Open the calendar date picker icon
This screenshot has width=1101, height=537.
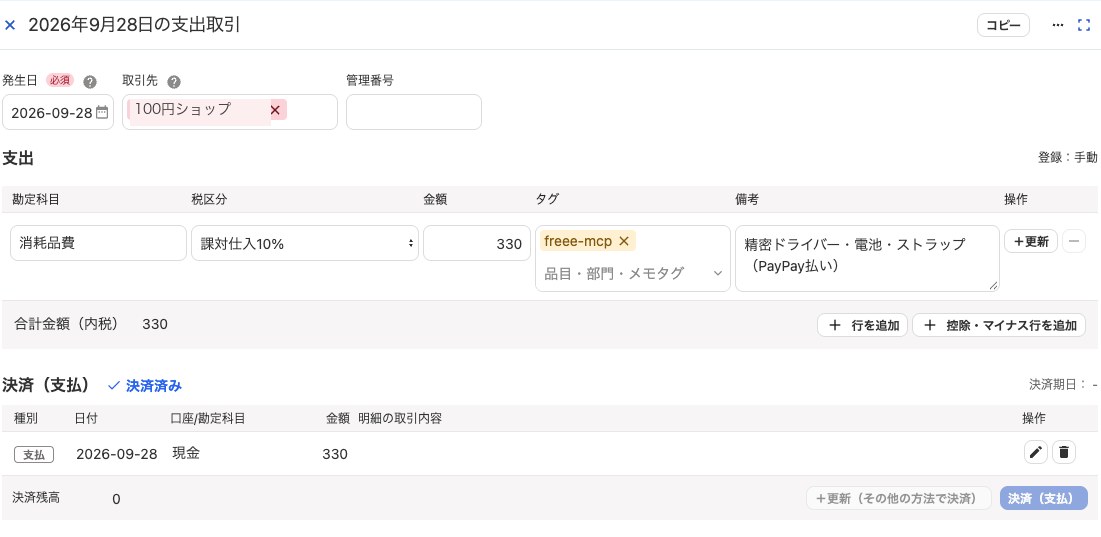pyautogui.click(x=102, y=112)
